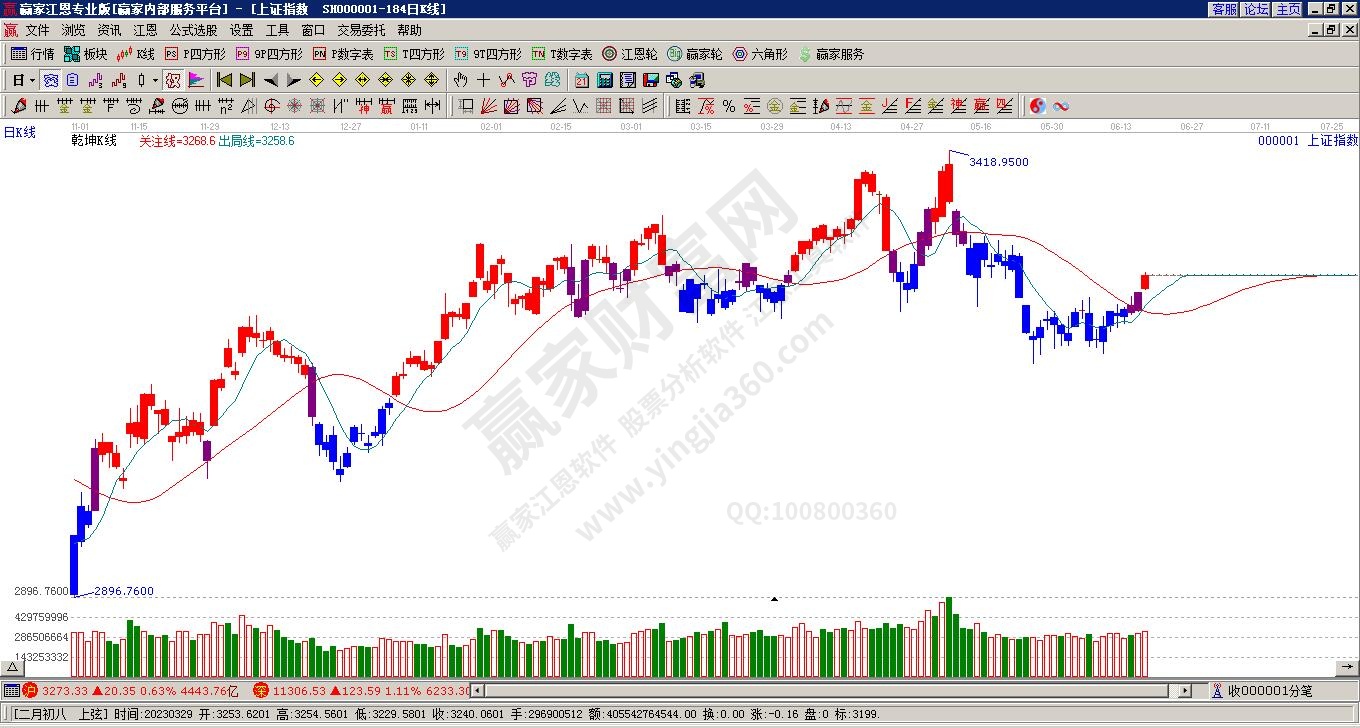The image size is (1360, 728).
Task: Open the 江恩轮 (Gann wheel) tool
Action: tap(629, 54)
